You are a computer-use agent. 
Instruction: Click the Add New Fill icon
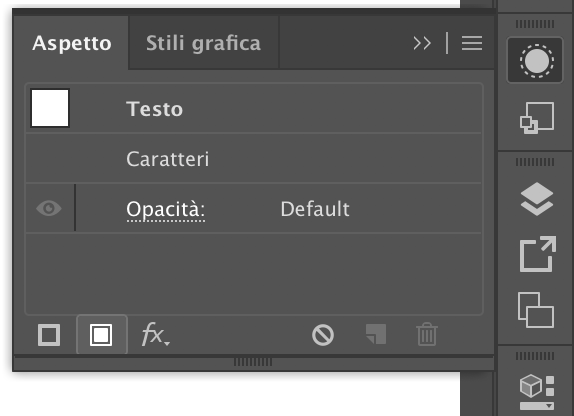click(101, 335)
